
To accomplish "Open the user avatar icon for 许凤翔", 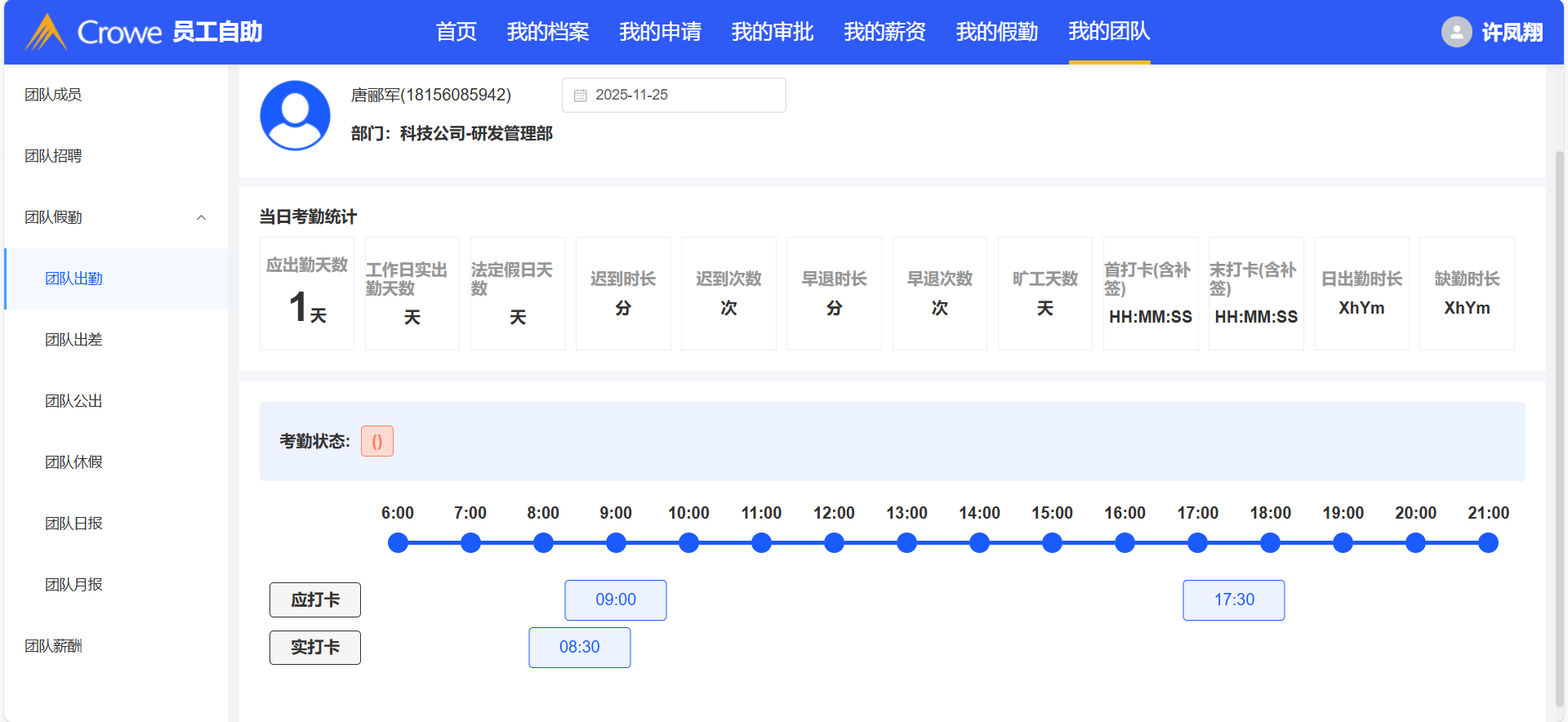I will coord(1456,32).
